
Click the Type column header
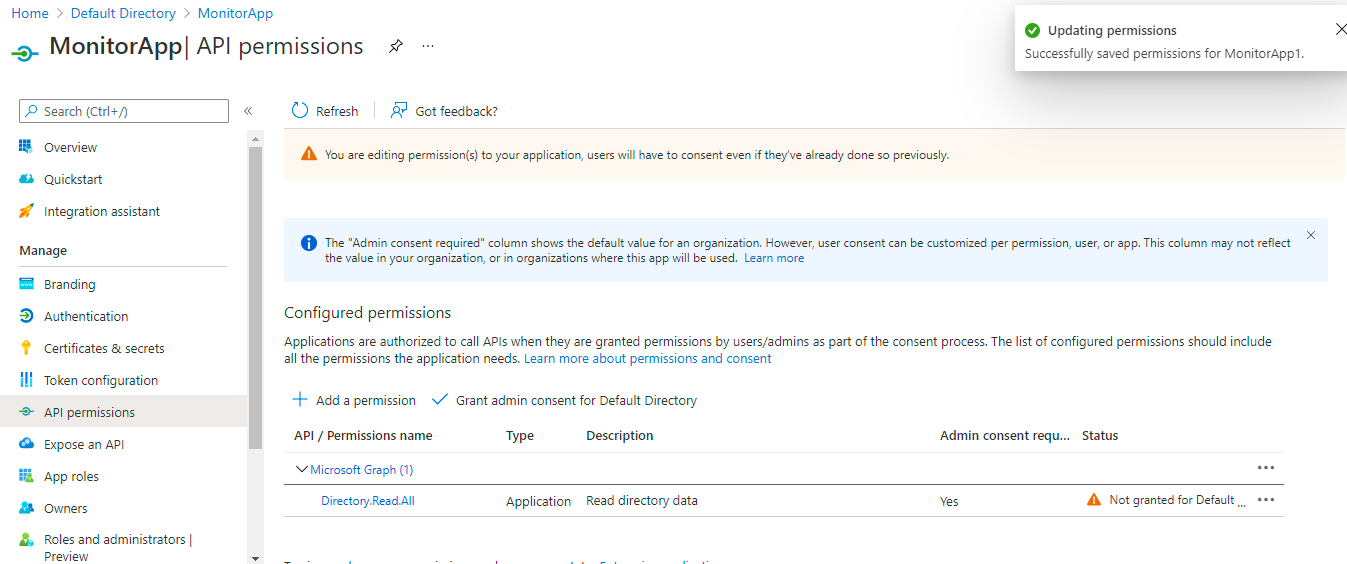520,435
